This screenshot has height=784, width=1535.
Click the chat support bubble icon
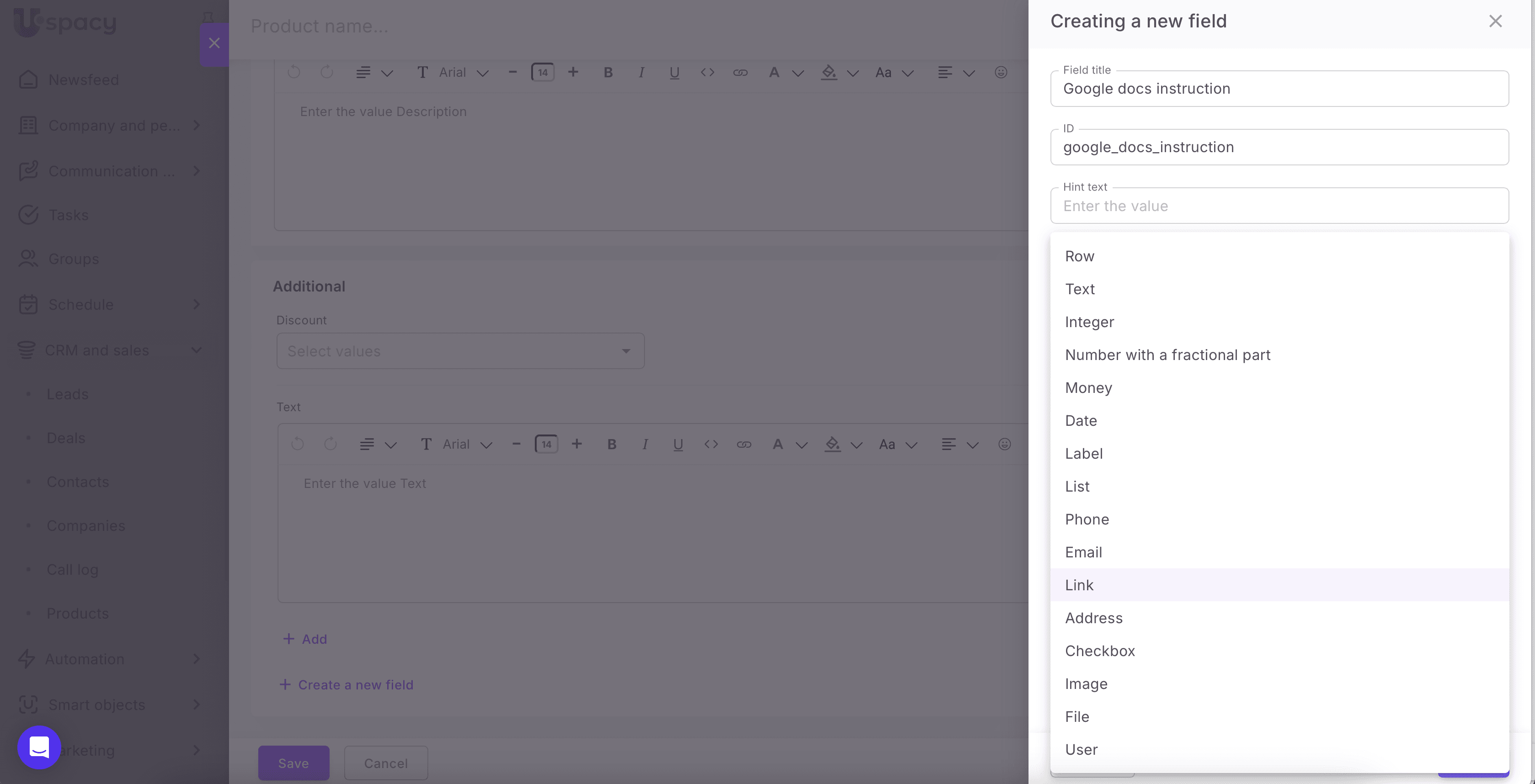click(x=39, y=747)
